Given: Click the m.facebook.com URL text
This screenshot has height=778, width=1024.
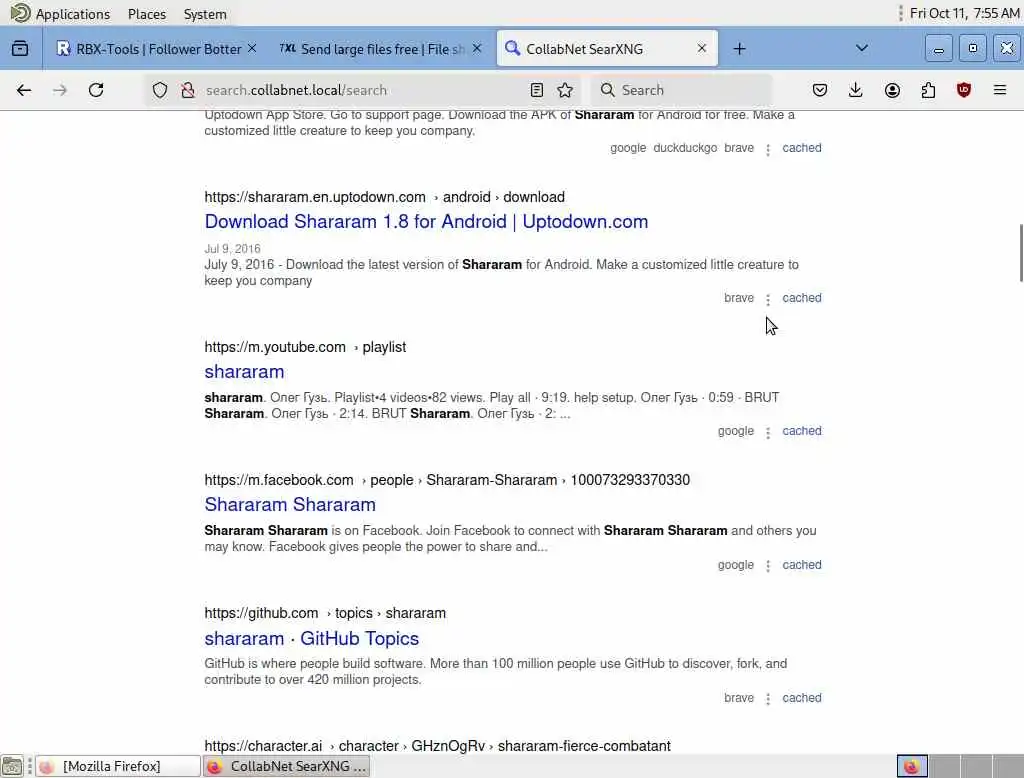Looking at the screenshot, I should (x=279, y=480).
